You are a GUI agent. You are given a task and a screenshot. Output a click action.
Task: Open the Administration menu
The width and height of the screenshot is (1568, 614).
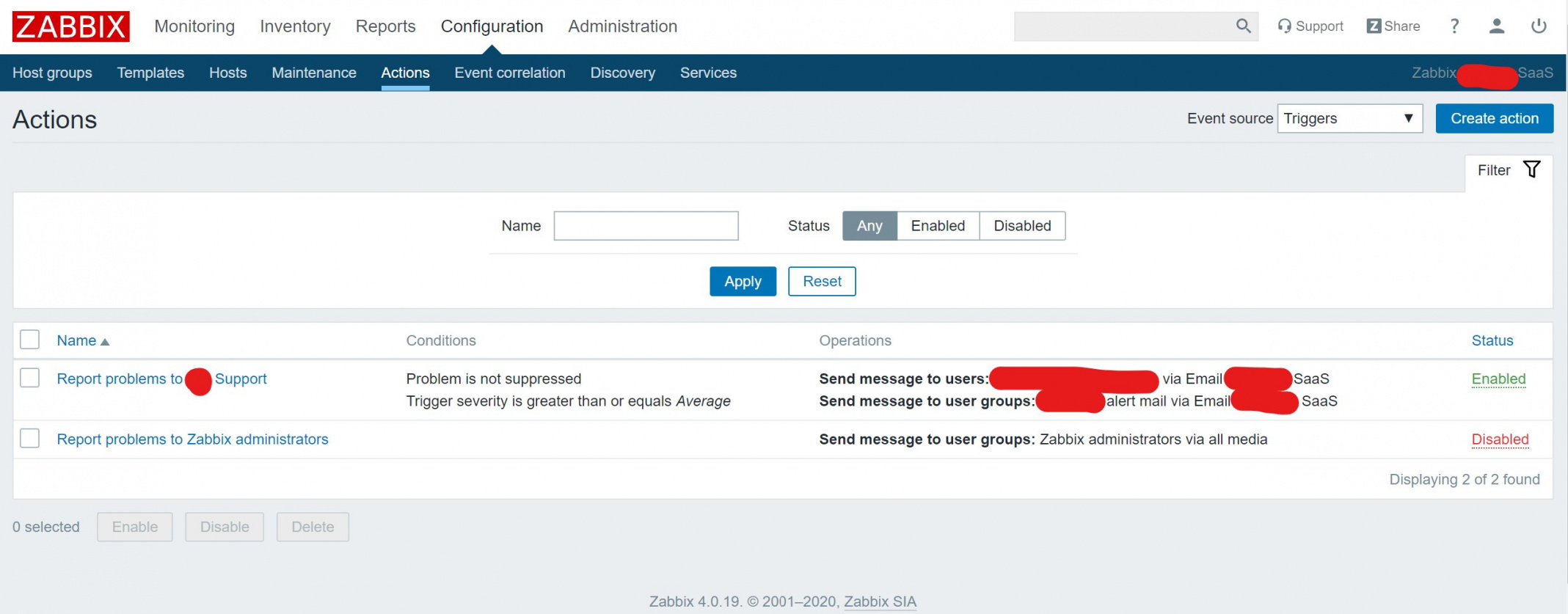pyautogui.click(x=623, y=26)
